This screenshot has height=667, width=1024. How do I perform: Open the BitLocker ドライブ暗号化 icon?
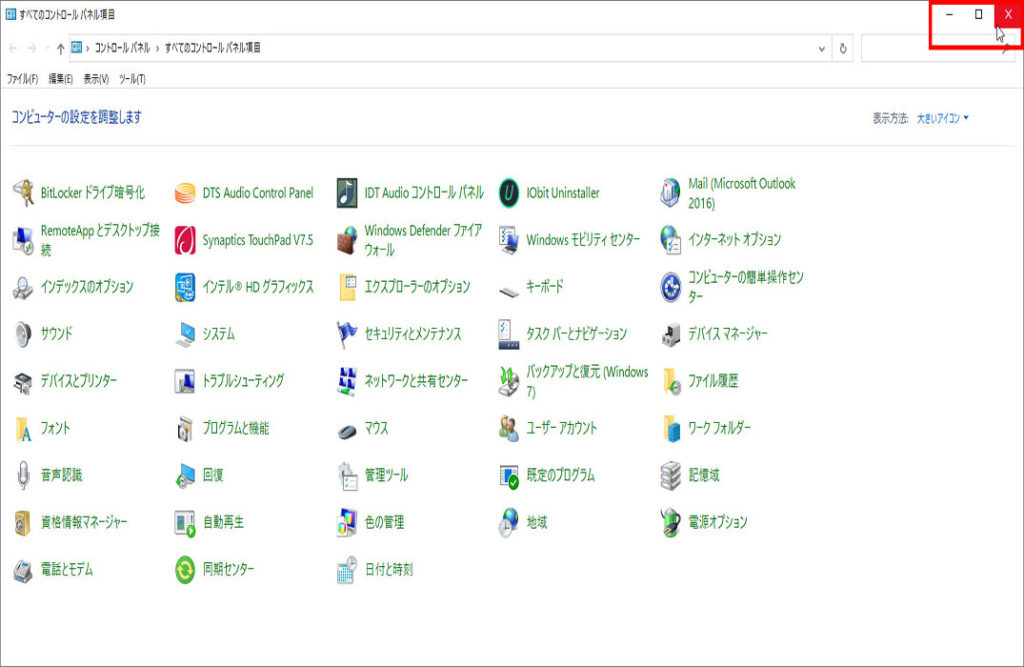tap(23, 192)
